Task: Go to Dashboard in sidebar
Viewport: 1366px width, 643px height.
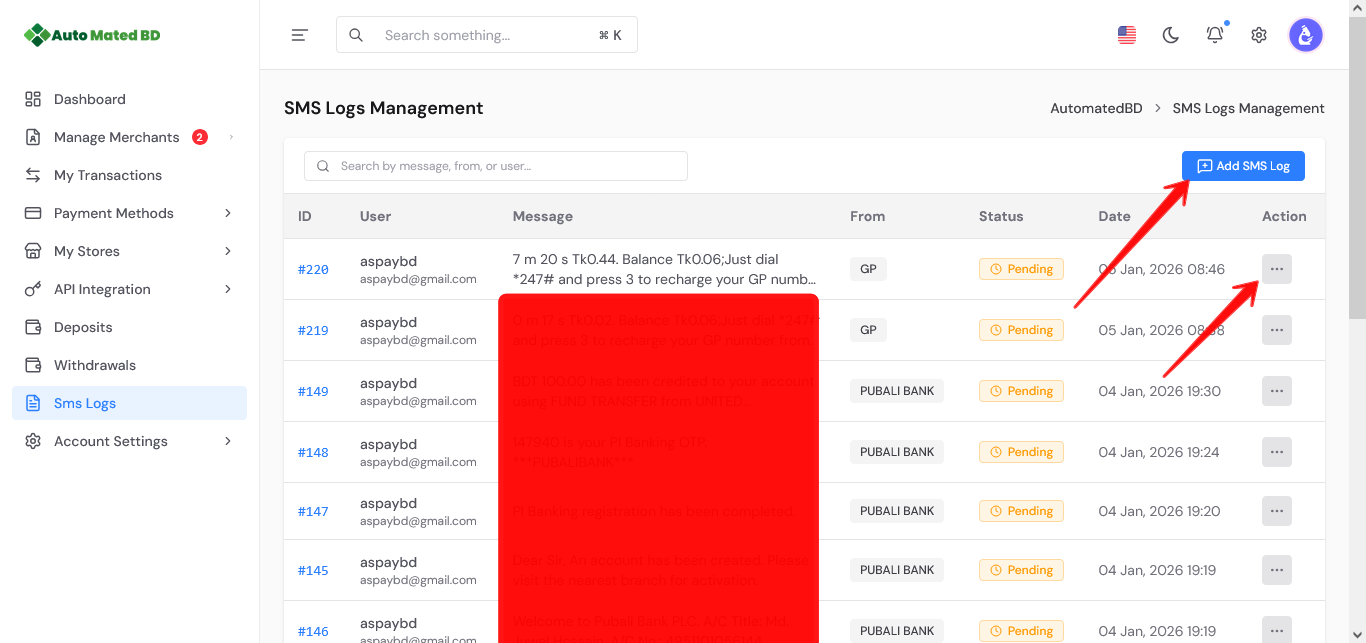Action: click(x=90, y=99)
